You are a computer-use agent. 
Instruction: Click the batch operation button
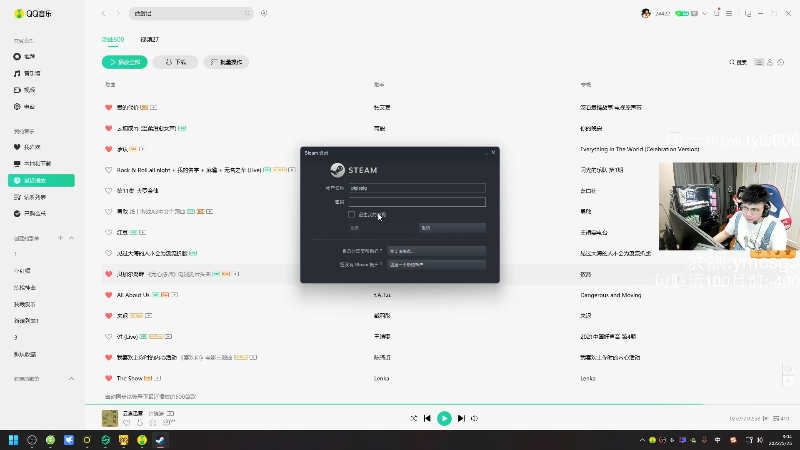click(x=226, y=62)
